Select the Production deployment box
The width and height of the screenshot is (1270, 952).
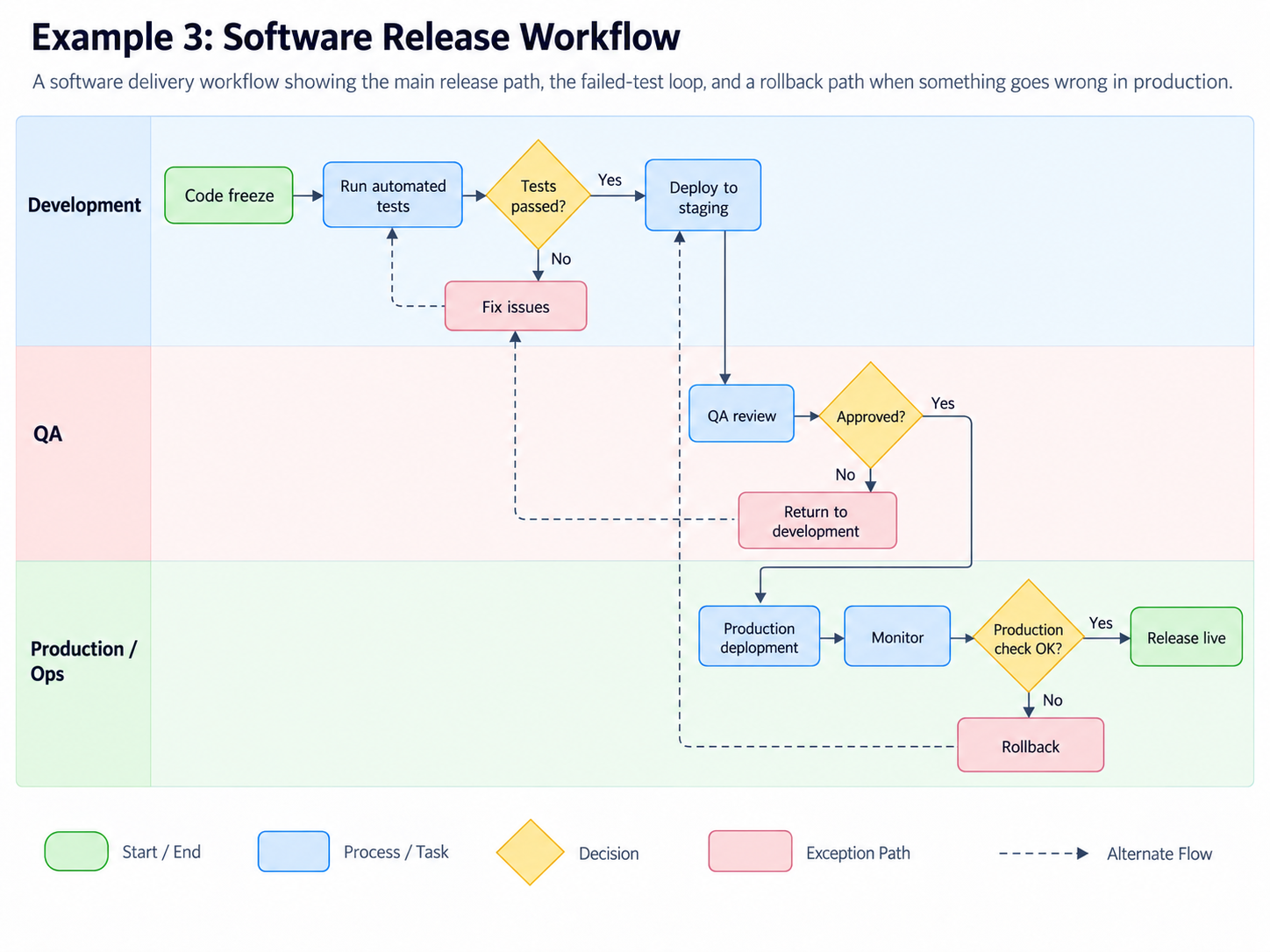click(x=760, y=636)
